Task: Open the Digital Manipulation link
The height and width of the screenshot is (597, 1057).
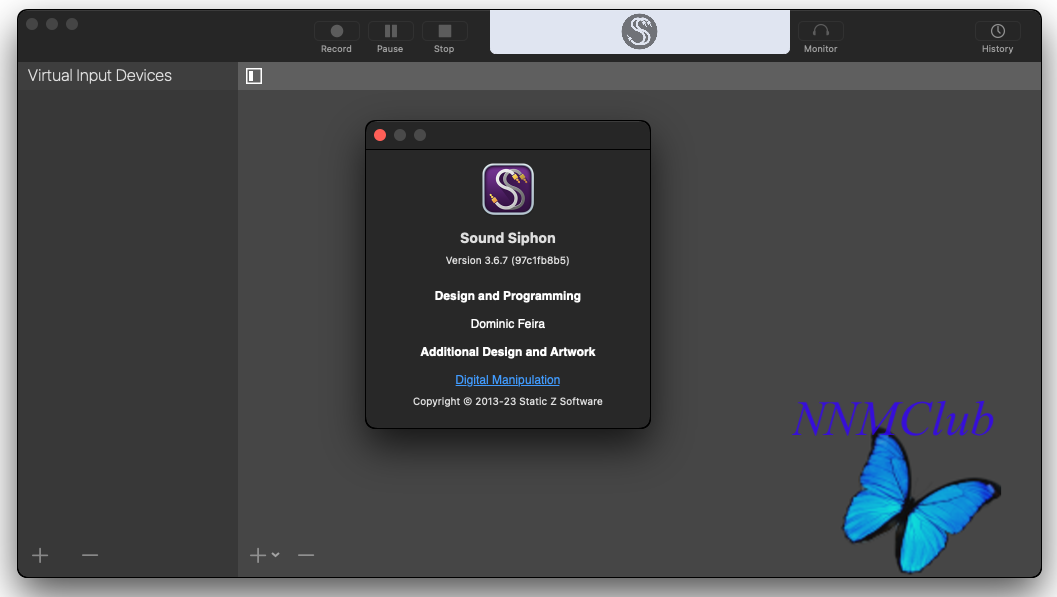Action: tap(507, 380)
